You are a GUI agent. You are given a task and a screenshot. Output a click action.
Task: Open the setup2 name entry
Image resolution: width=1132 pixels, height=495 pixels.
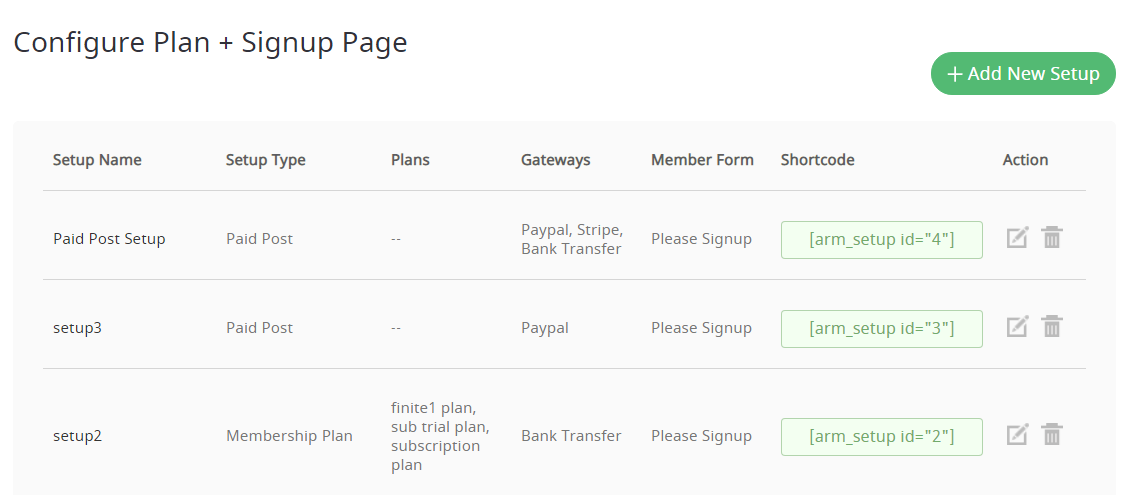[77, 436]
